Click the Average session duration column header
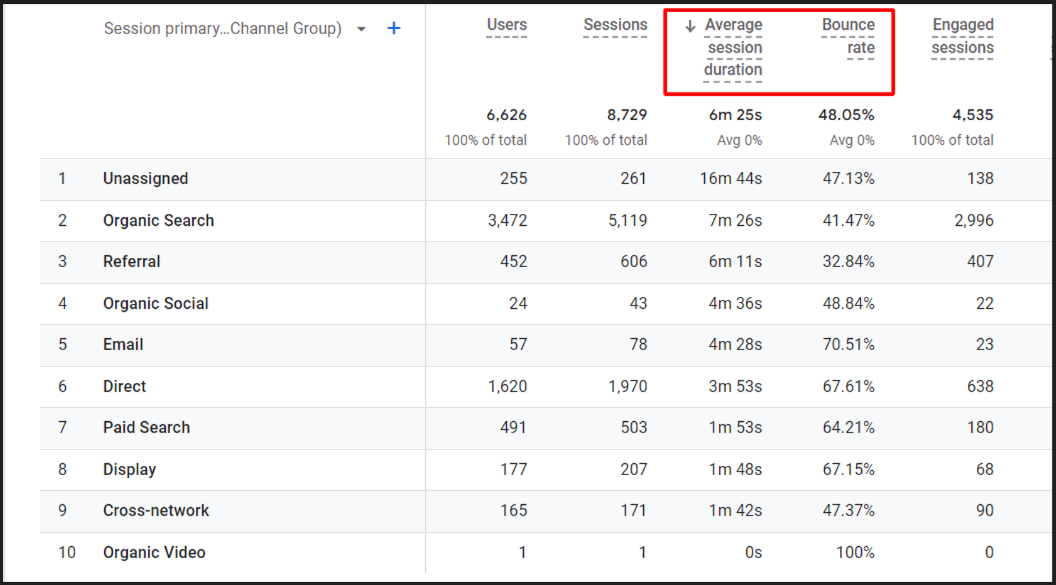The image size is (1056, 585). click(733, 47)
